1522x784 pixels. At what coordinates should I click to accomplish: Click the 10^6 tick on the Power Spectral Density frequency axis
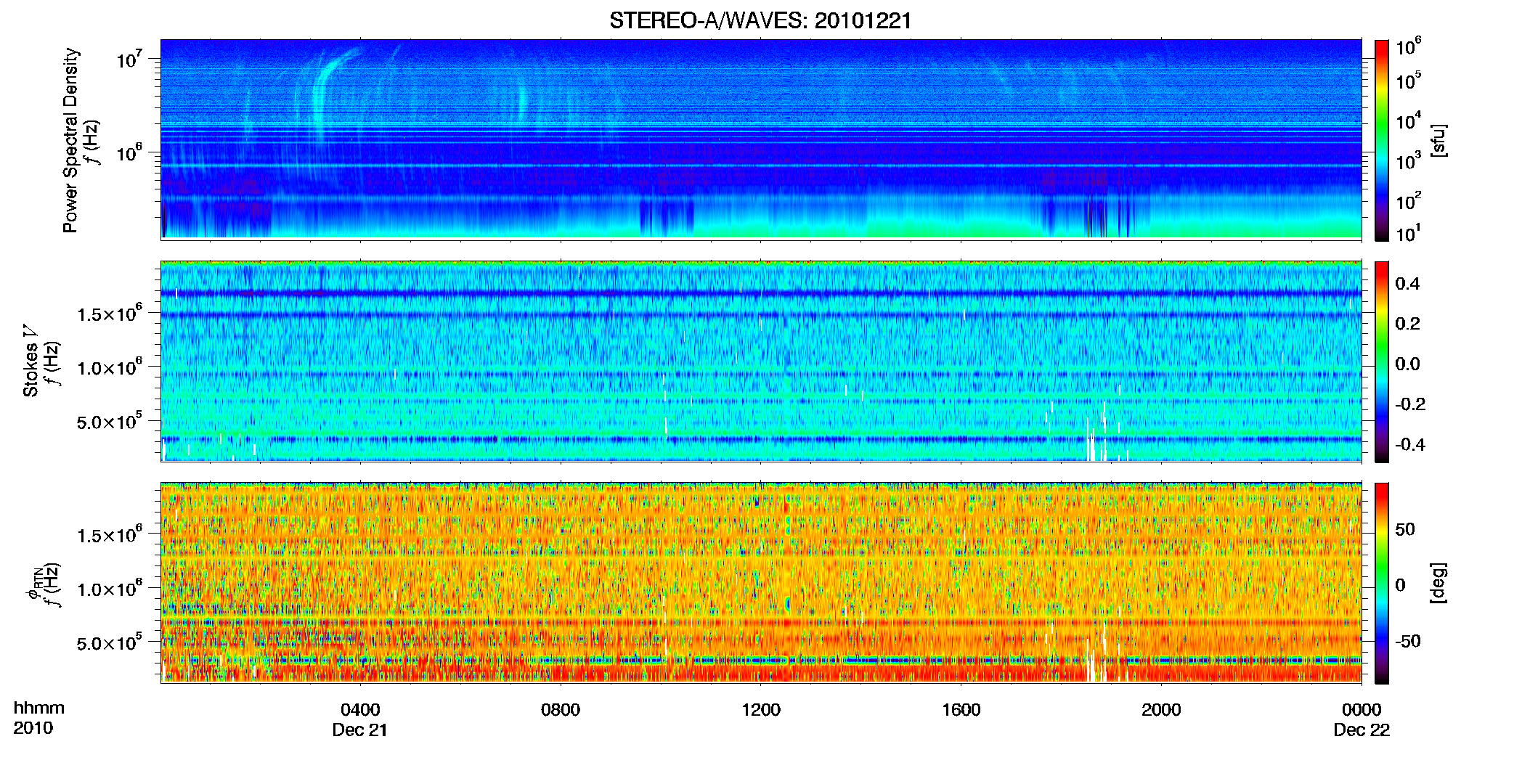[129, 152]
